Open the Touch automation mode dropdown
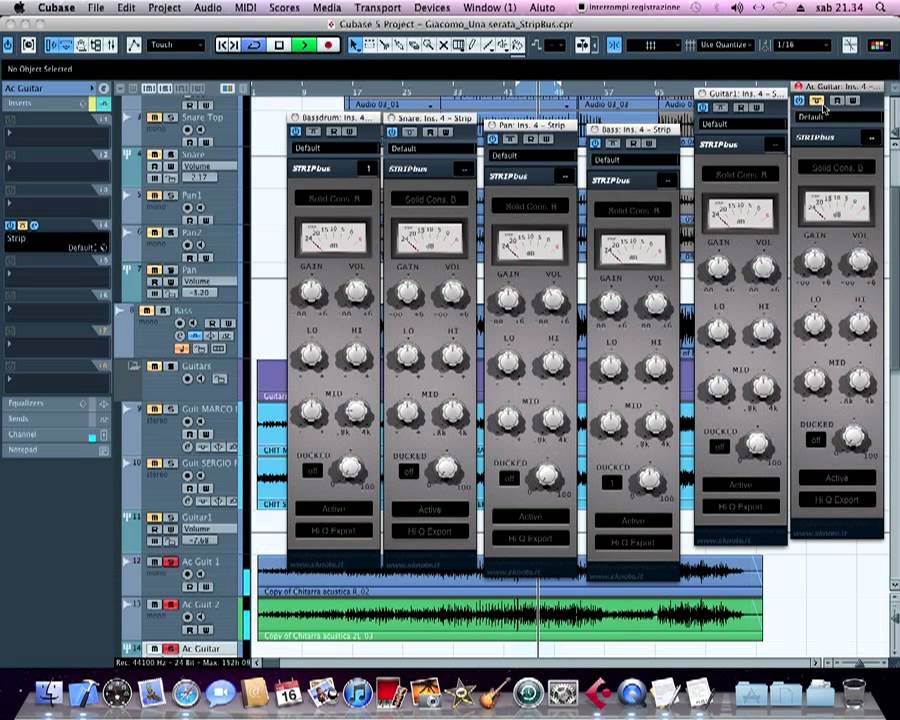900x720 pixels. pos(176,45)
